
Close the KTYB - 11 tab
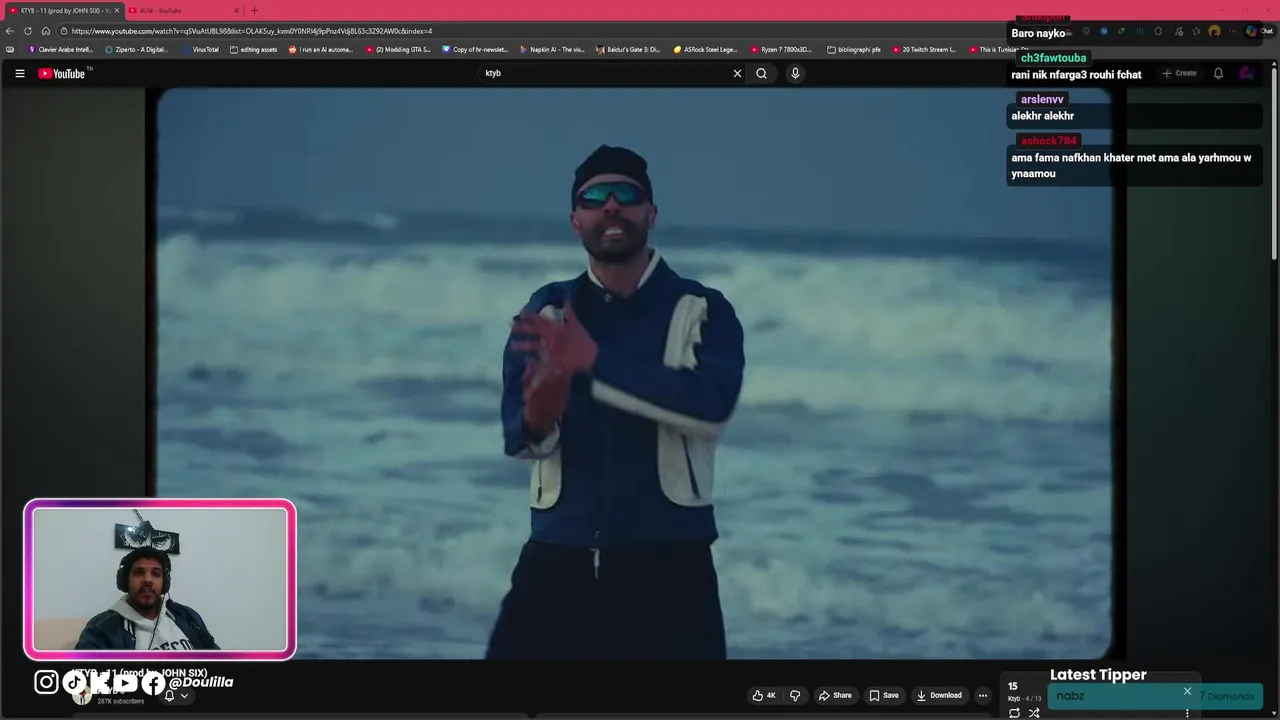(116, 10)
